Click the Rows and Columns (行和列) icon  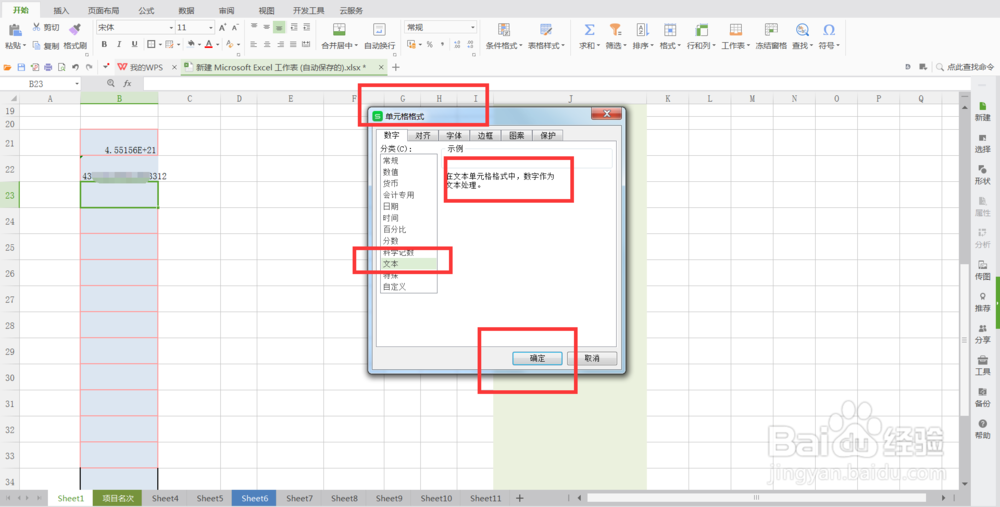[x=702, y=29]
